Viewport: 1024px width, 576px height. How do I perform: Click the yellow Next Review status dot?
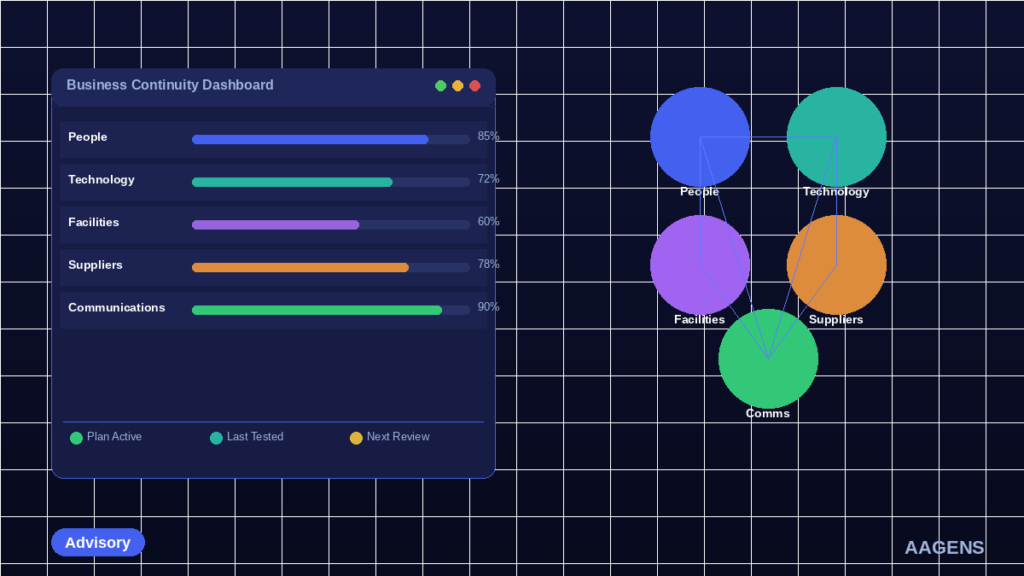tap(356, 438)
